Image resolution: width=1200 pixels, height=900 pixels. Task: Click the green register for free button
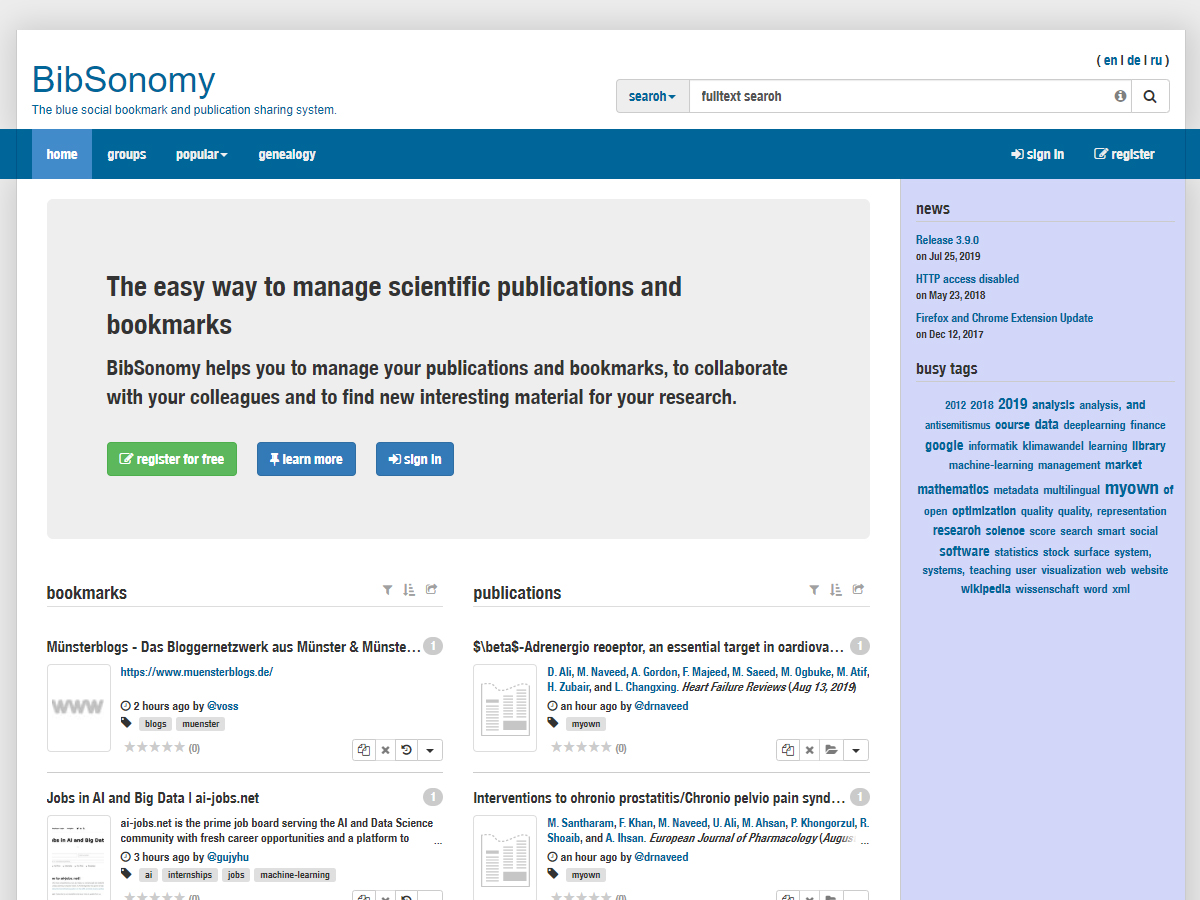point(172,459)
